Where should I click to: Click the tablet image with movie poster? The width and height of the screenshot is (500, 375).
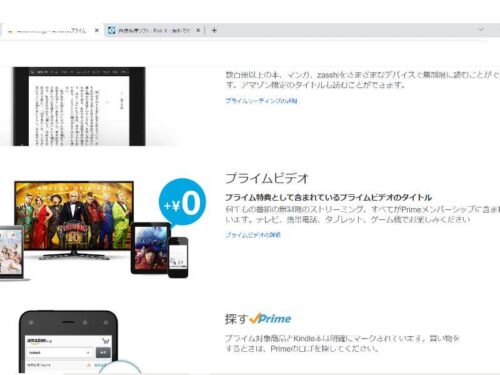click(x=151, y=248)
